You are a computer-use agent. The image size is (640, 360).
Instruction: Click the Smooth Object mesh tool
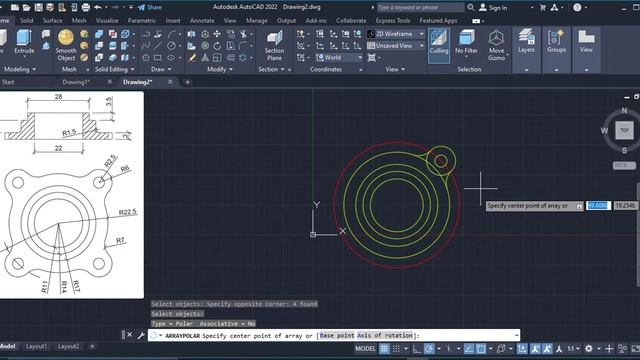(66, 45)
